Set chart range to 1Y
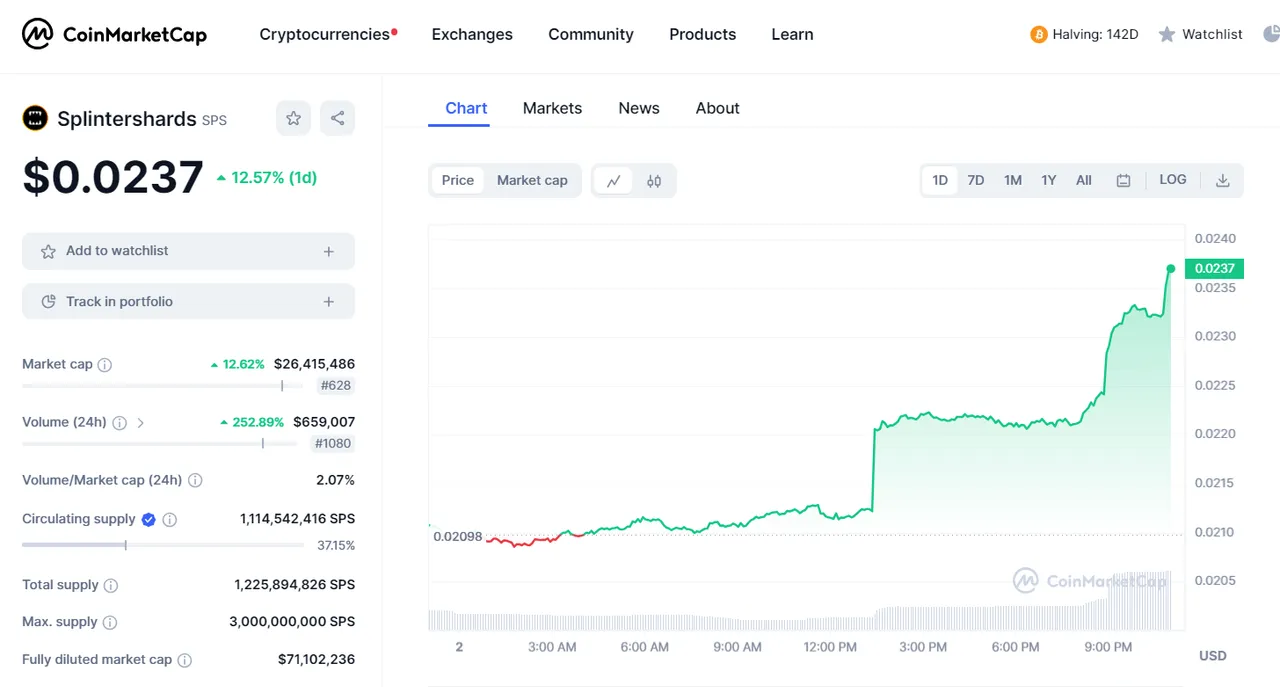1280x687 pixels. pos(1049,180)
